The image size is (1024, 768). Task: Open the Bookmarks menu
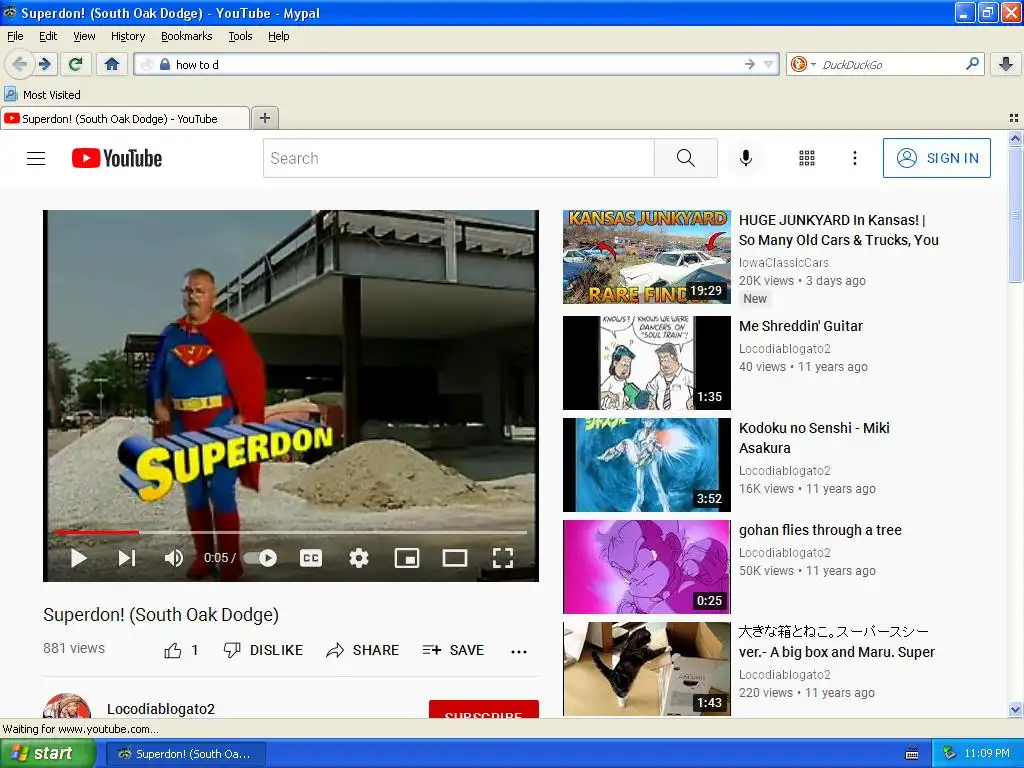pos(187,36)
